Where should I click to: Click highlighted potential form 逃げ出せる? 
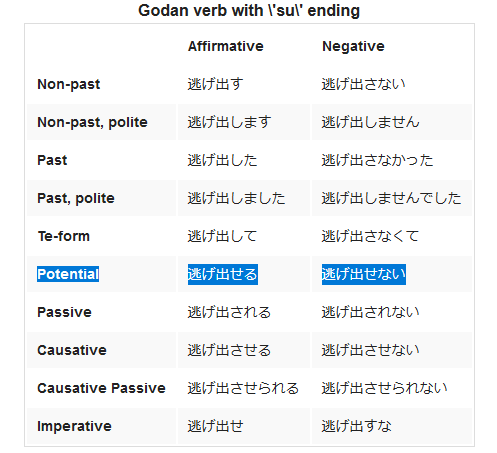[x=223, y=274]
